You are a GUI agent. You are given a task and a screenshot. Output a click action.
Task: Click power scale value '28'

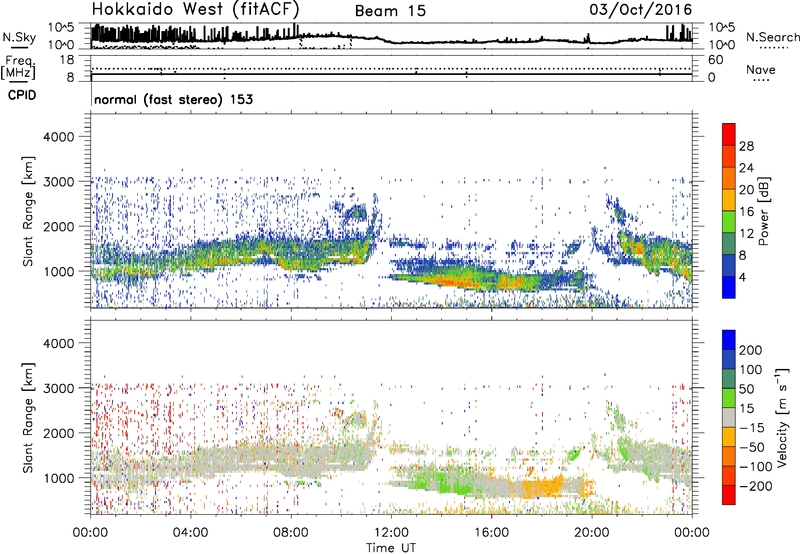746,146
